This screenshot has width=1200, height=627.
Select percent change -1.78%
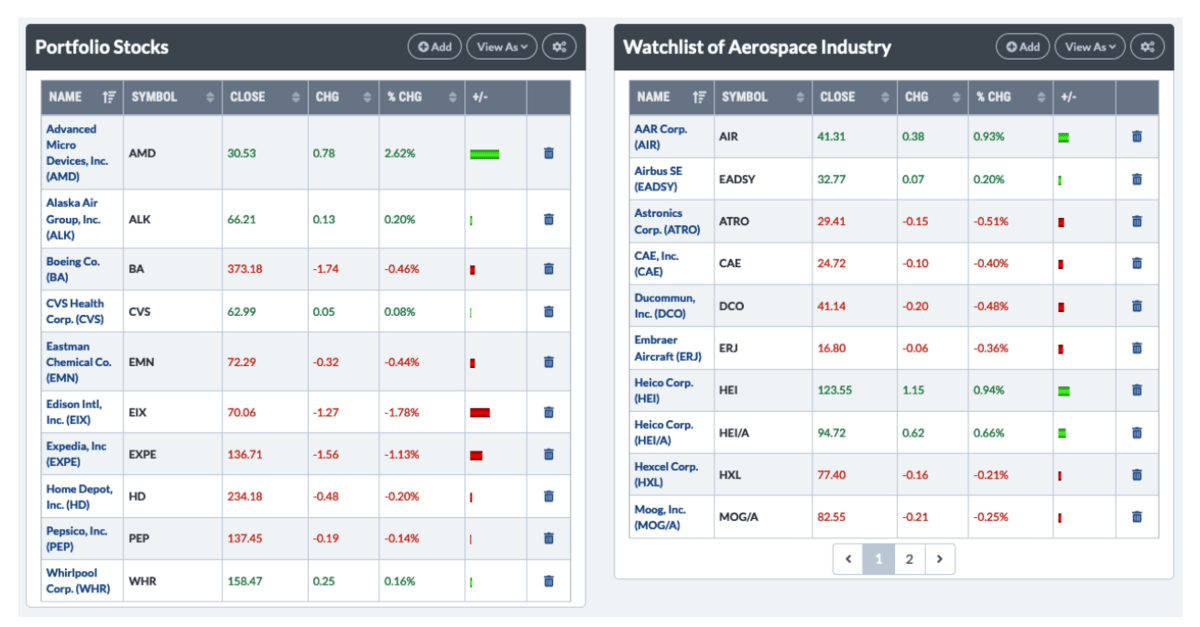click(404, 412)
